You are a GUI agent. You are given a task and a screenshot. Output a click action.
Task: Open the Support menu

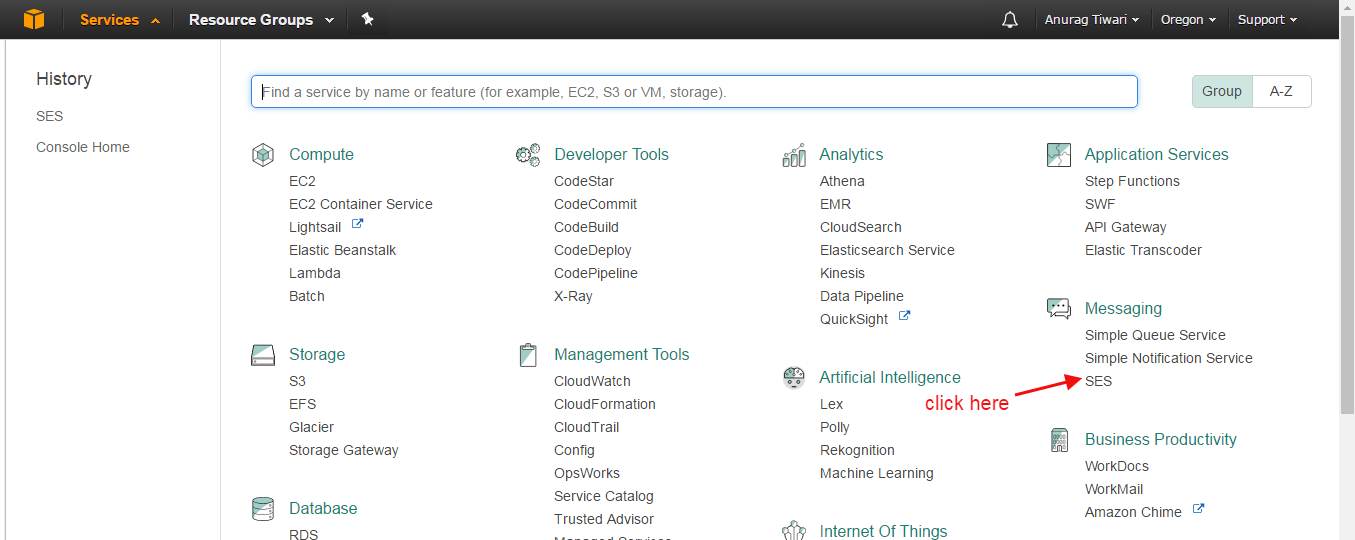coord(1266,20)
